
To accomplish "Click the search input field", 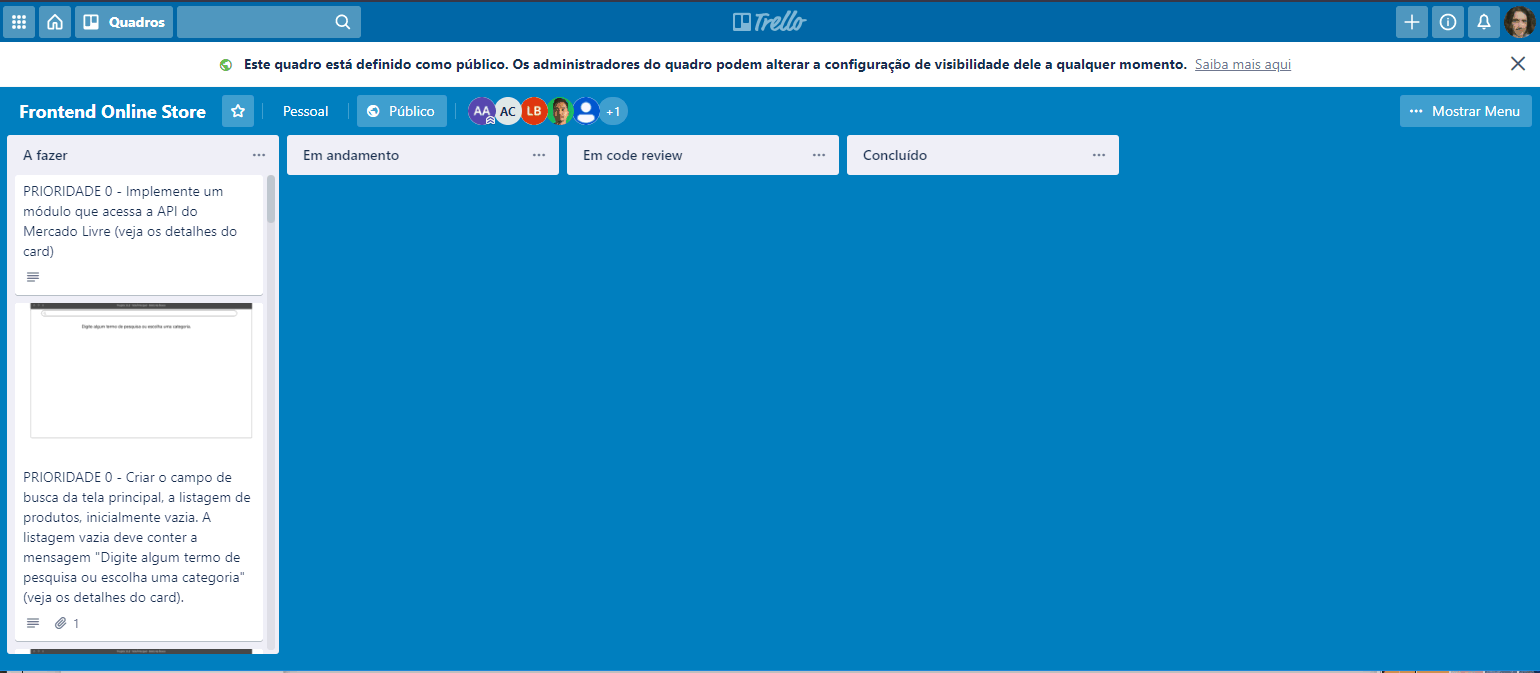I will pyautogui.click(x=269, y=22).
